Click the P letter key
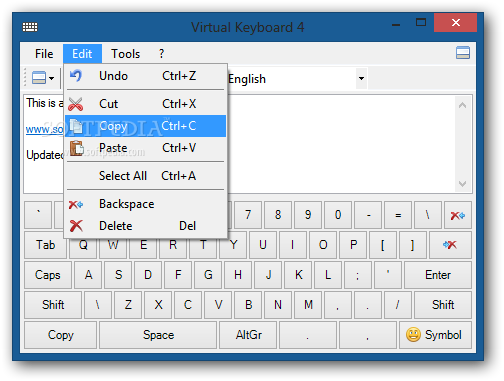The height and width of the screenshot is (381, 504). tap(353, 245)
